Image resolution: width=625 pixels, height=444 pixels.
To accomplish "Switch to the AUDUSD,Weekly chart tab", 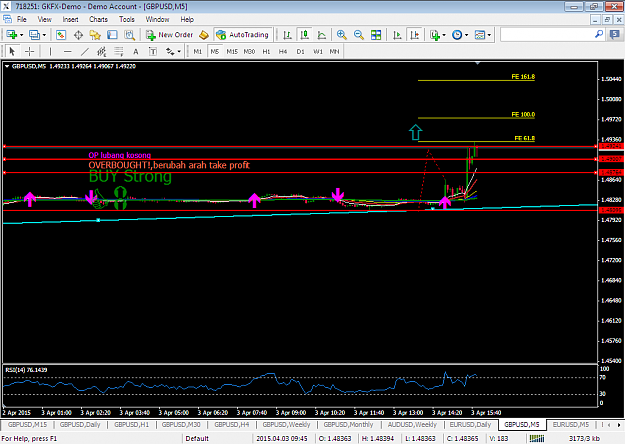I will pyautogui.click(x=412, y=424).
